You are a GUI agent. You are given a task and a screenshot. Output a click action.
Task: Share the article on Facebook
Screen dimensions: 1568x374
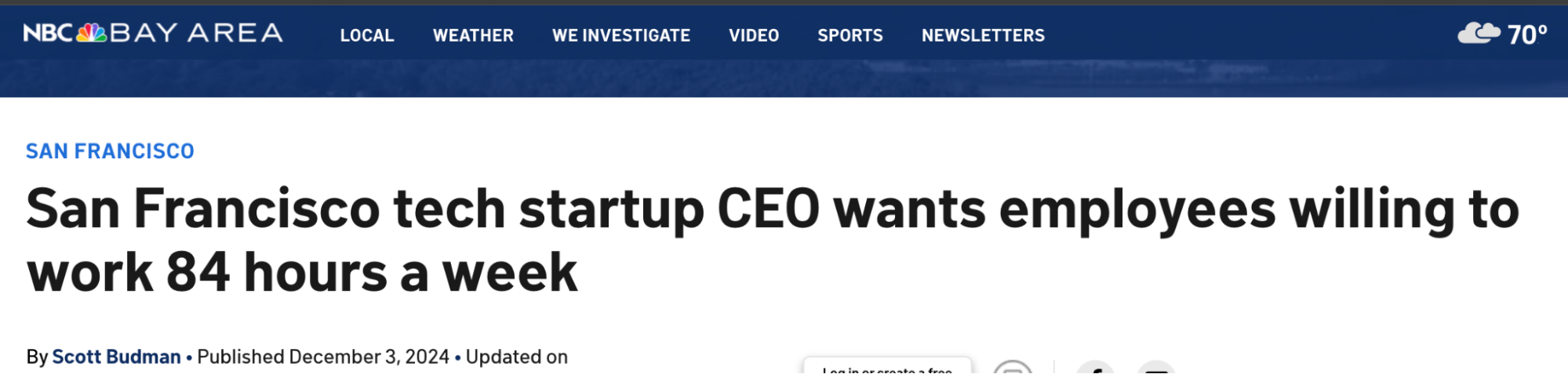(x=1096, y=369)
